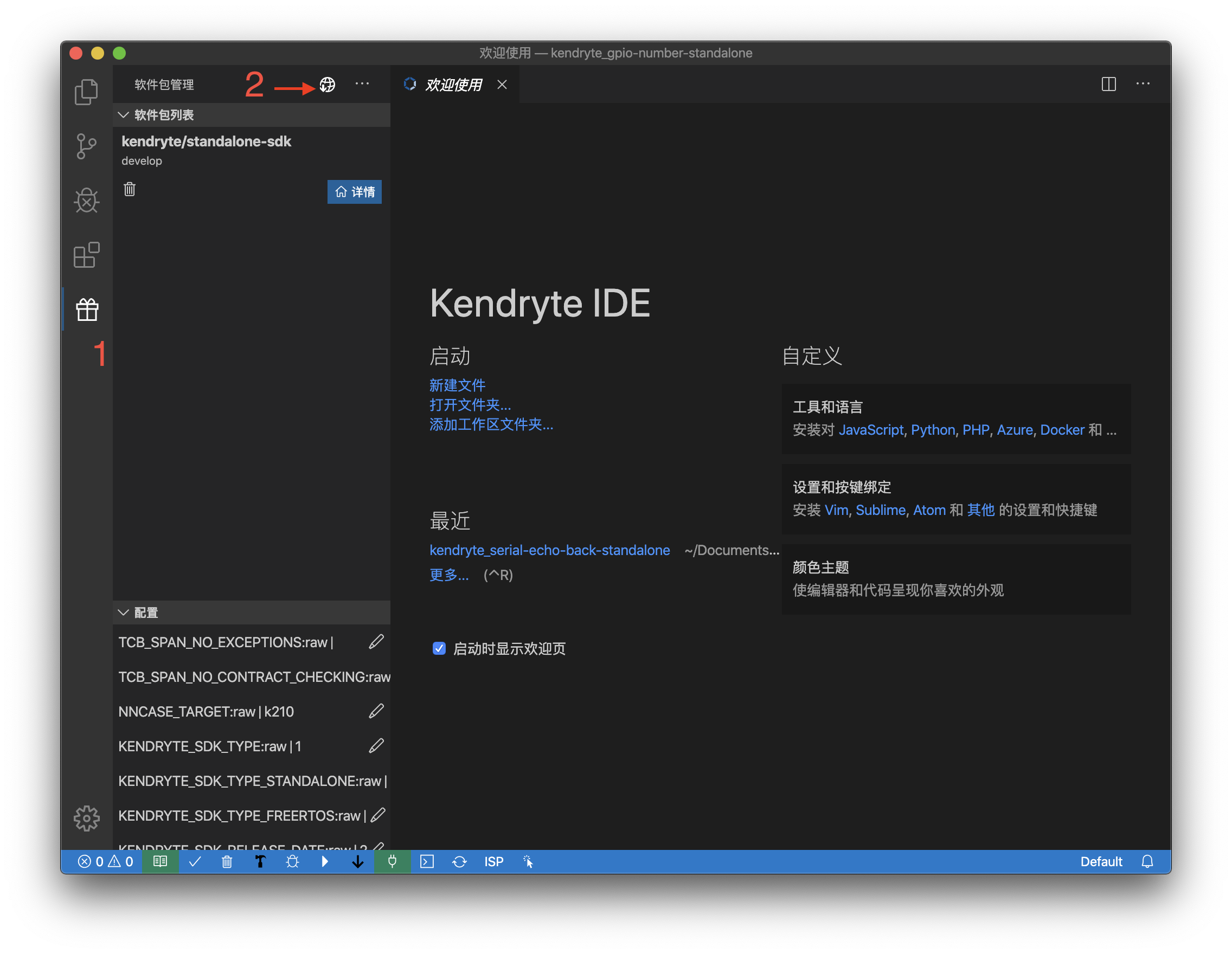1232x954 pixels.
Task: Click the circular refresh arrows in status bar
Action: point(460,861)
